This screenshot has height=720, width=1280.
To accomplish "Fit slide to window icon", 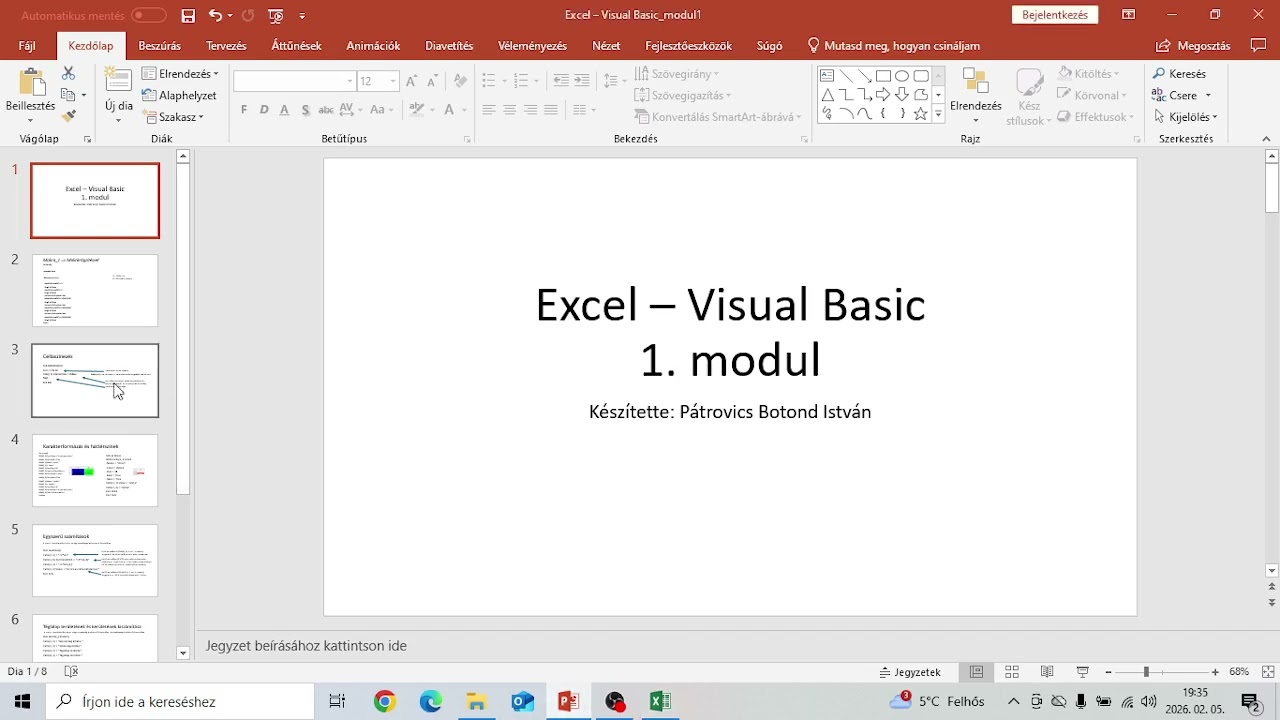I will (1267, 672).
